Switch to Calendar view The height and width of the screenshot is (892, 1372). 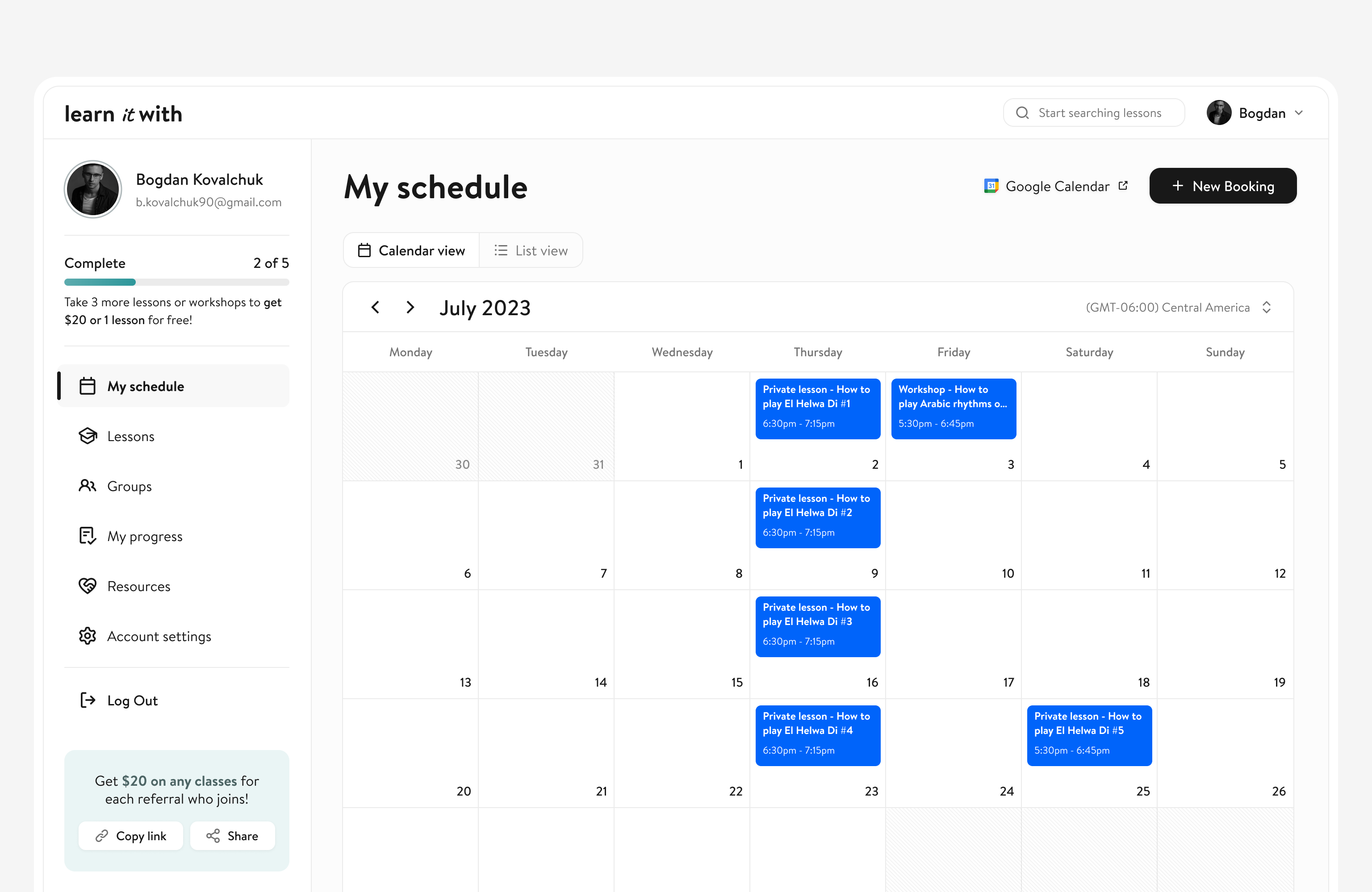412,250
